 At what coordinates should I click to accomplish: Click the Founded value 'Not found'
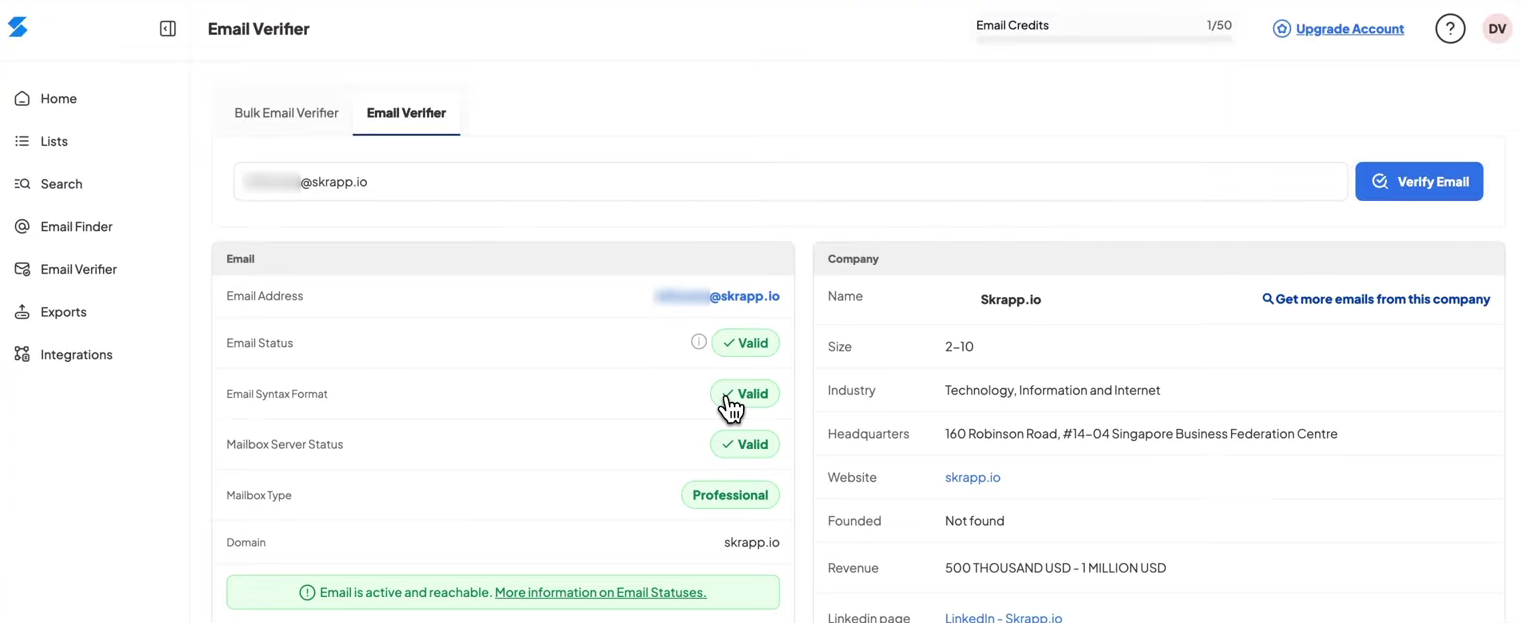pyautogui.click(x=974, y=520)
